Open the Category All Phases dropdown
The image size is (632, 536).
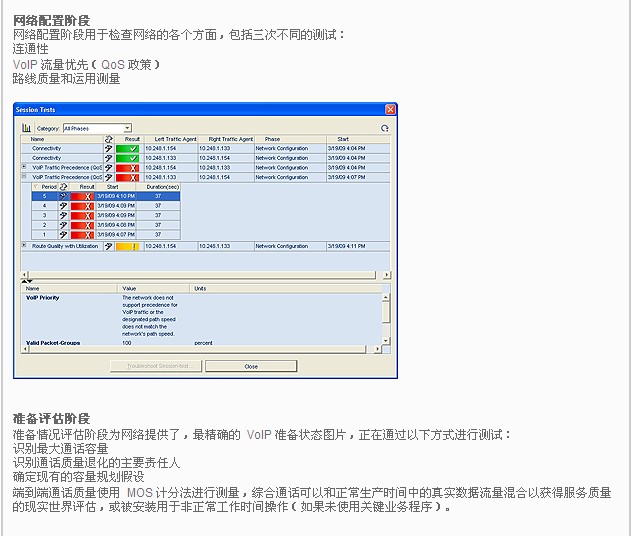click(x=127, y=128)
